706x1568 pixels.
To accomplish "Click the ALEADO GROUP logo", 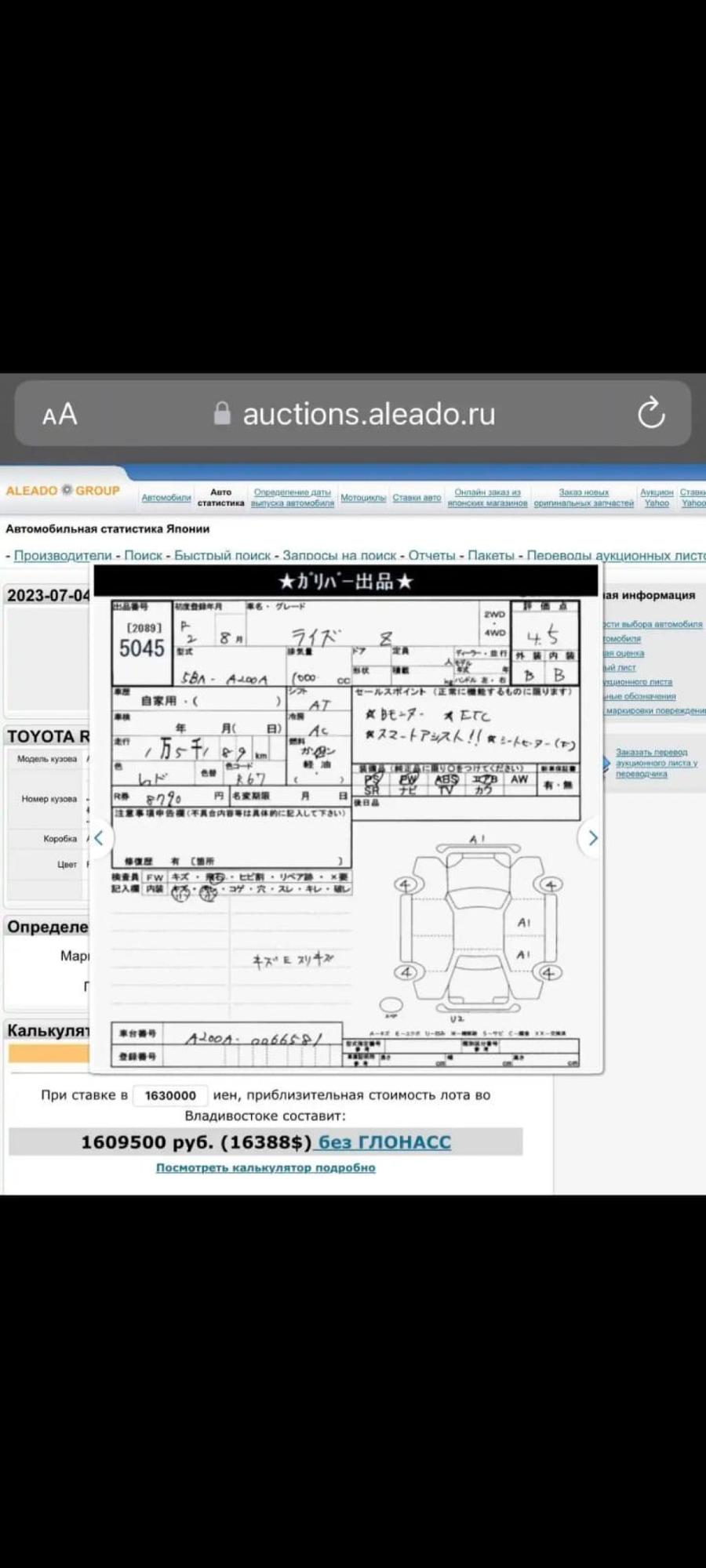I will coord(63,491).
